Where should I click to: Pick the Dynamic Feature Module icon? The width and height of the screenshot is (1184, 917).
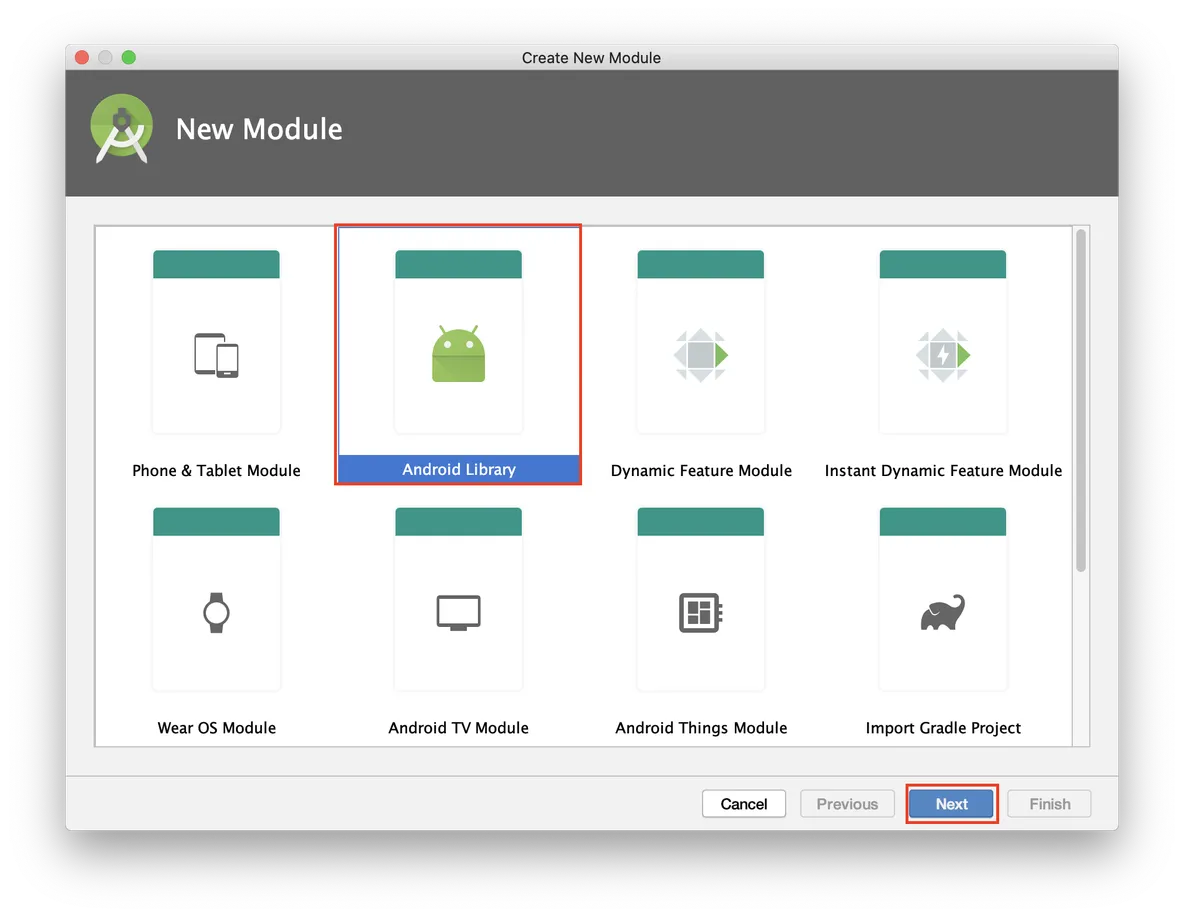pyautogui.click(x=701, y=355)
